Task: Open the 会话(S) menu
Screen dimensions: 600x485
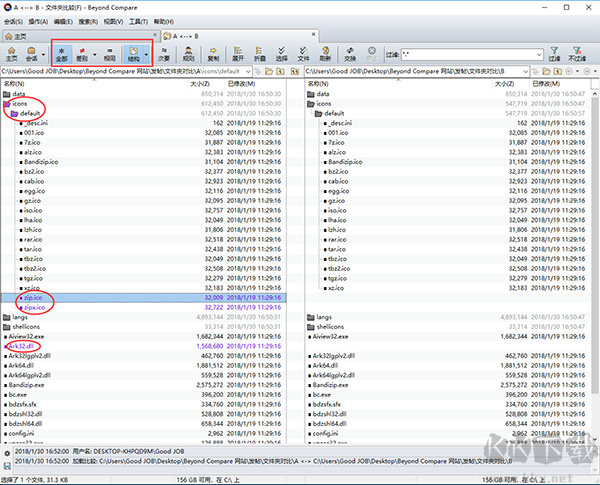Action: (x=13, y=22)
